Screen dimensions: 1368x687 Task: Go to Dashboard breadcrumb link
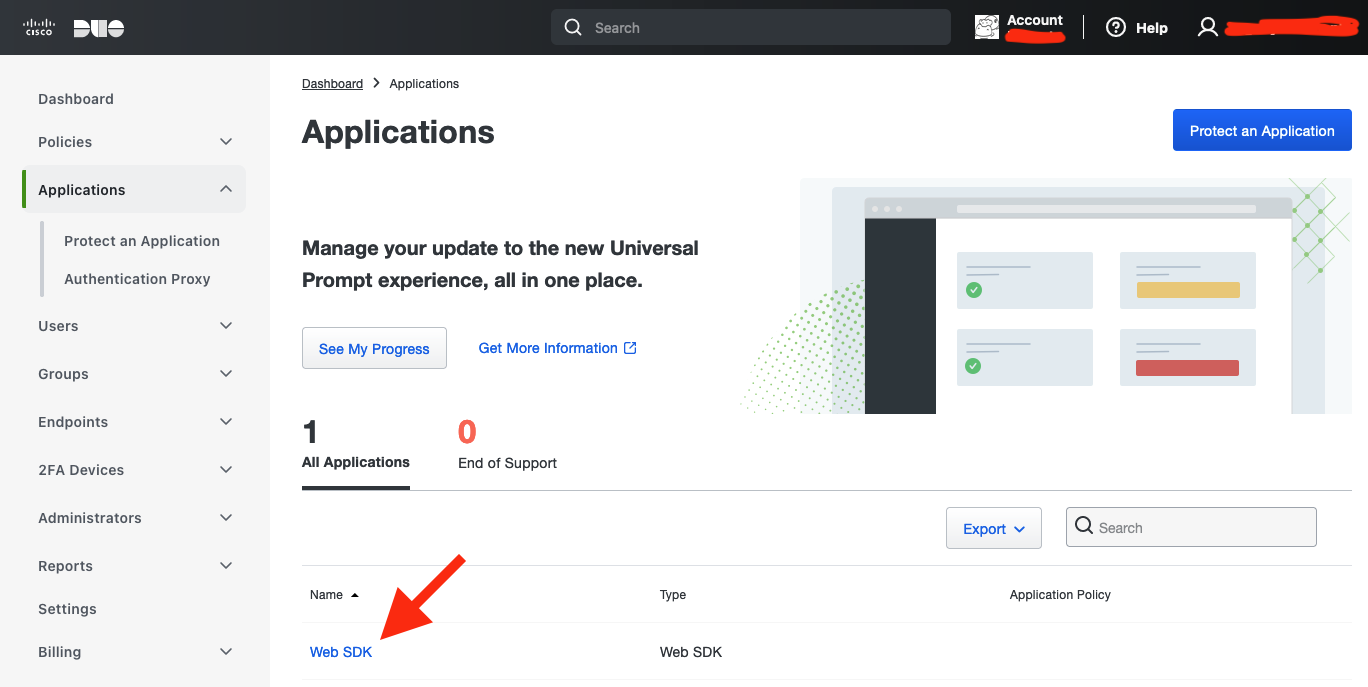click(332, 84)
